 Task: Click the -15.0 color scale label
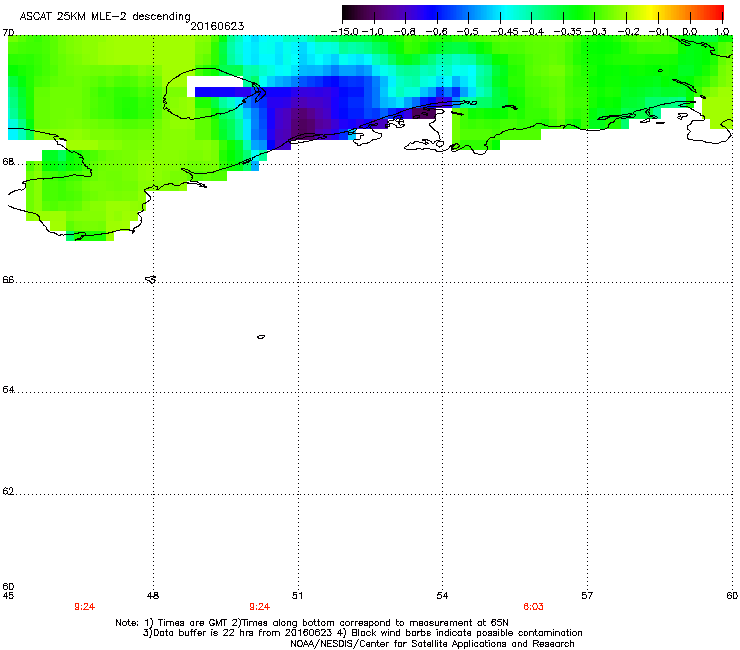(x=344, y=32)
